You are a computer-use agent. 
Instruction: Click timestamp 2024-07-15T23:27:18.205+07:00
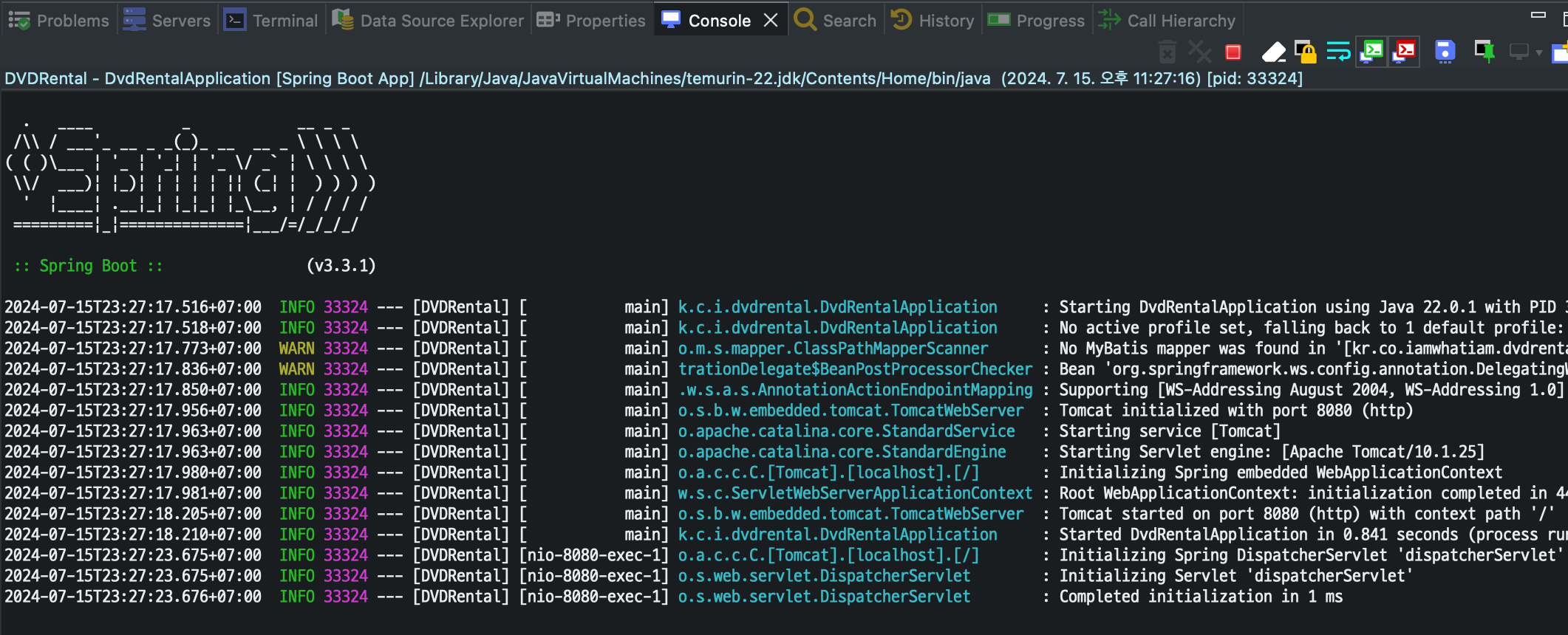coord(133,514)
